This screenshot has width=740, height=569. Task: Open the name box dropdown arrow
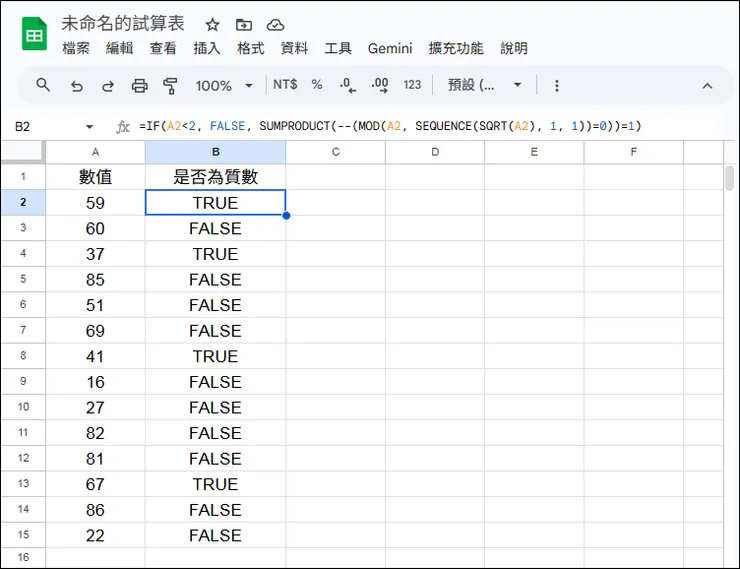click(89, 126)
